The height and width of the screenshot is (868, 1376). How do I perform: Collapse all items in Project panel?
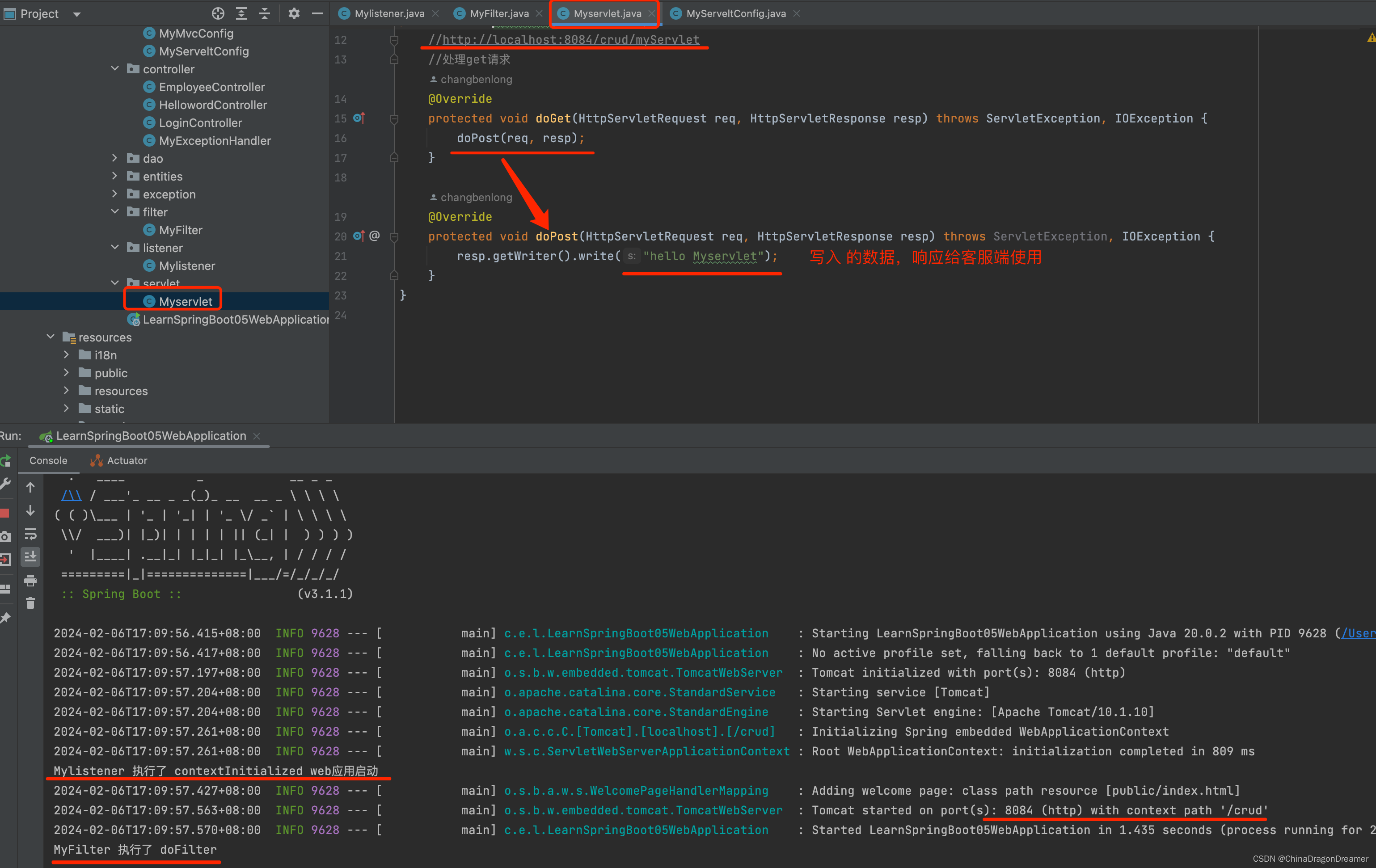265,14
